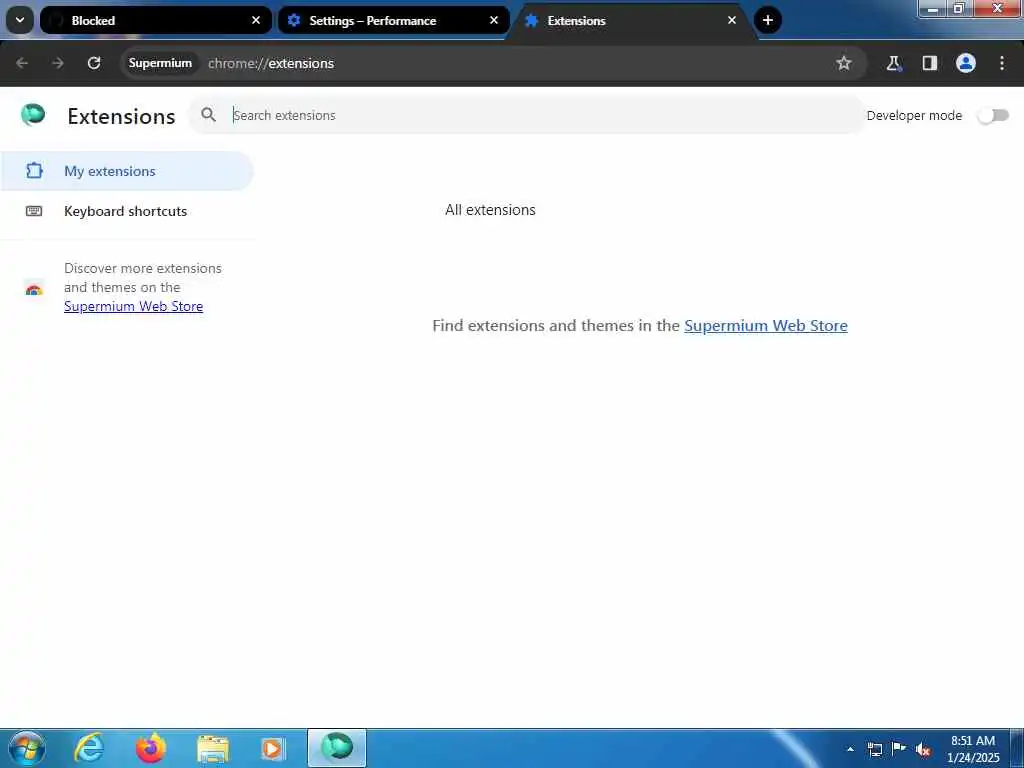Open the Windows Start button
The width and height of the screenshot is (1024, 768).
pos(27,748)
